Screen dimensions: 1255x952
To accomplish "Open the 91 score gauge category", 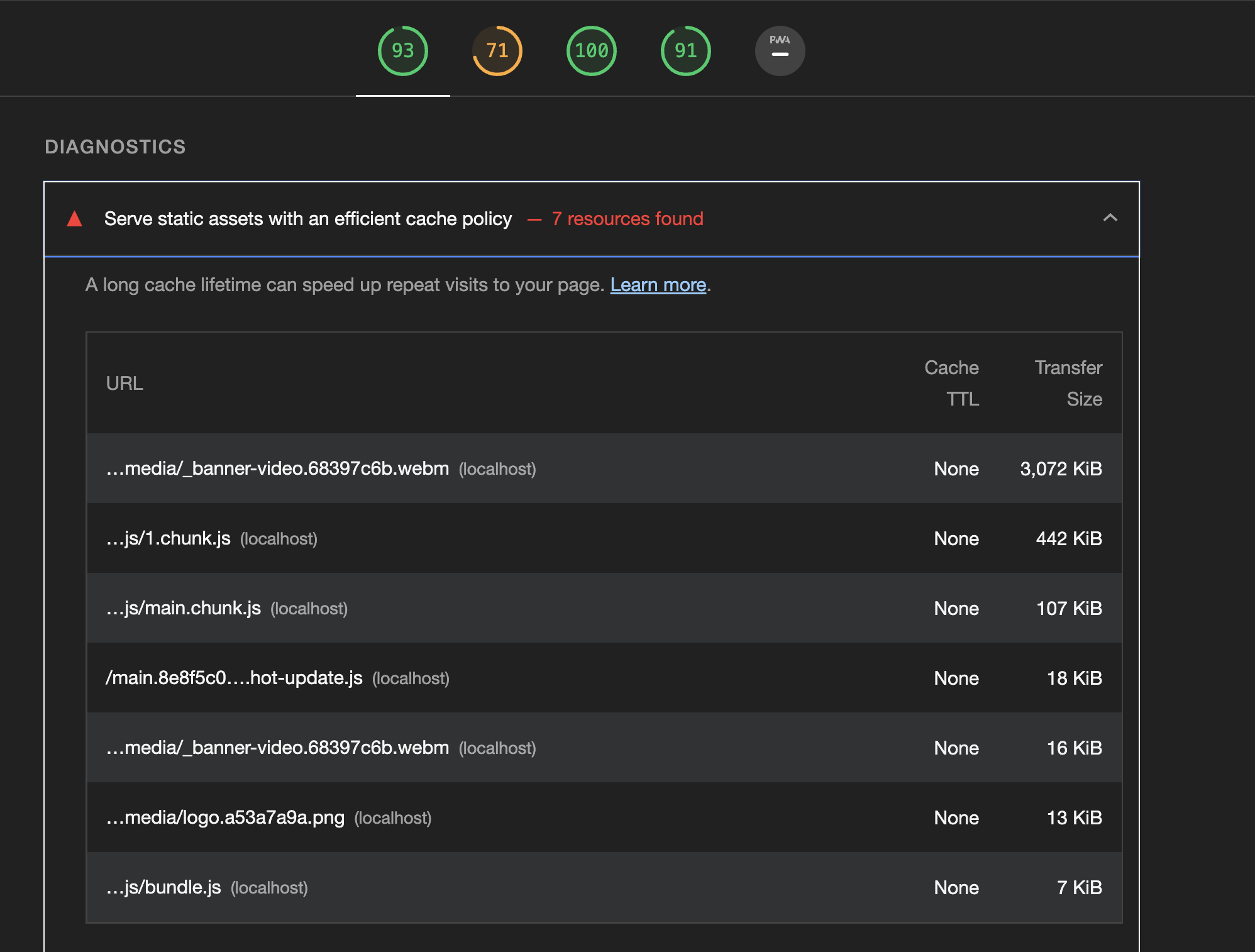I will [x=685, y=51].
